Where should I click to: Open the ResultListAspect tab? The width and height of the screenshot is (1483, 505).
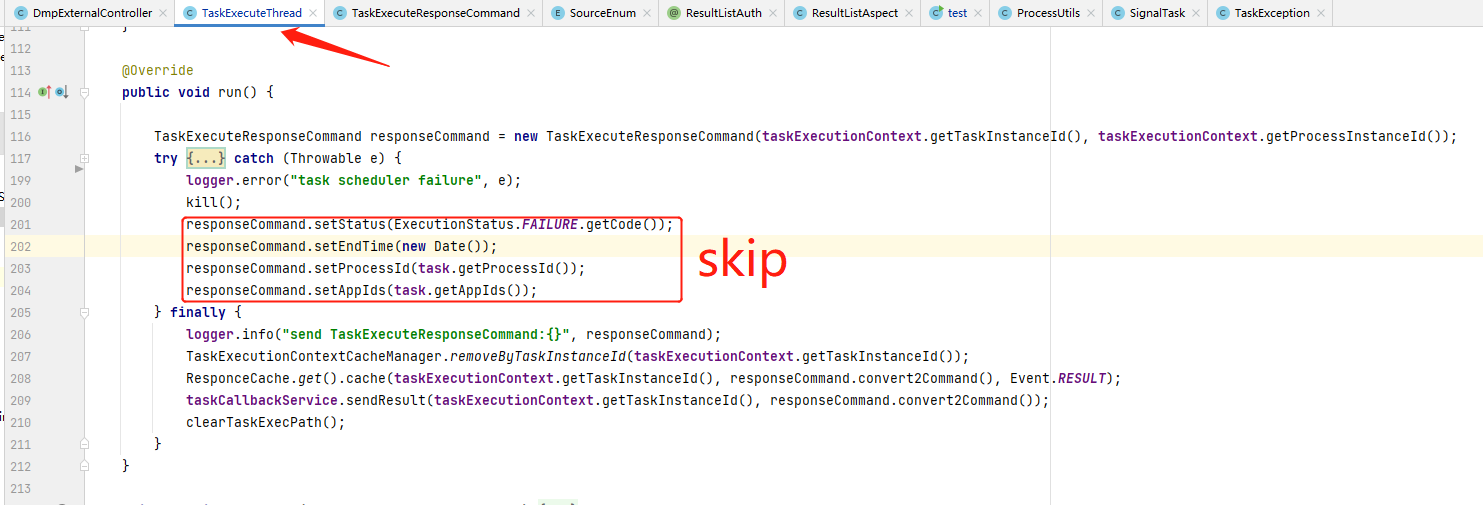854,13
